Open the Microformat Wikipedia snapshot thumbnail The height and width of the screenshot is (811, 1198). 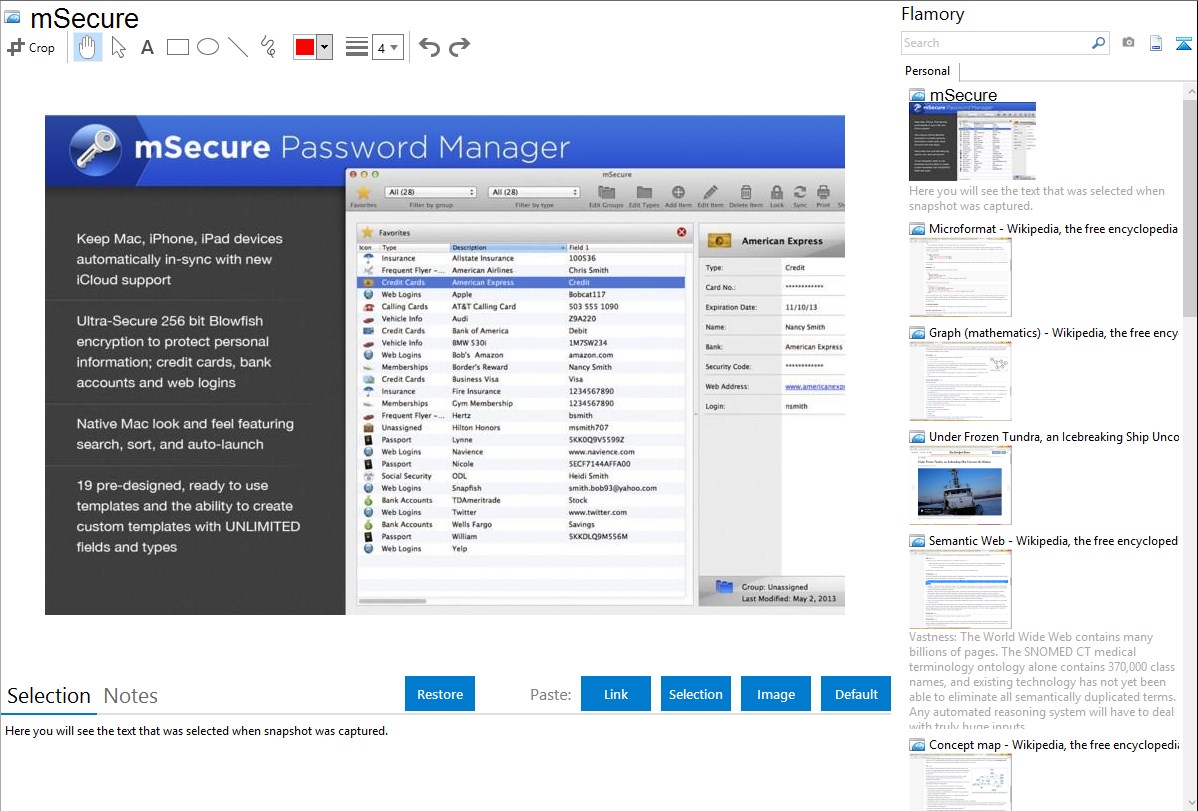(x=960, y=277)
